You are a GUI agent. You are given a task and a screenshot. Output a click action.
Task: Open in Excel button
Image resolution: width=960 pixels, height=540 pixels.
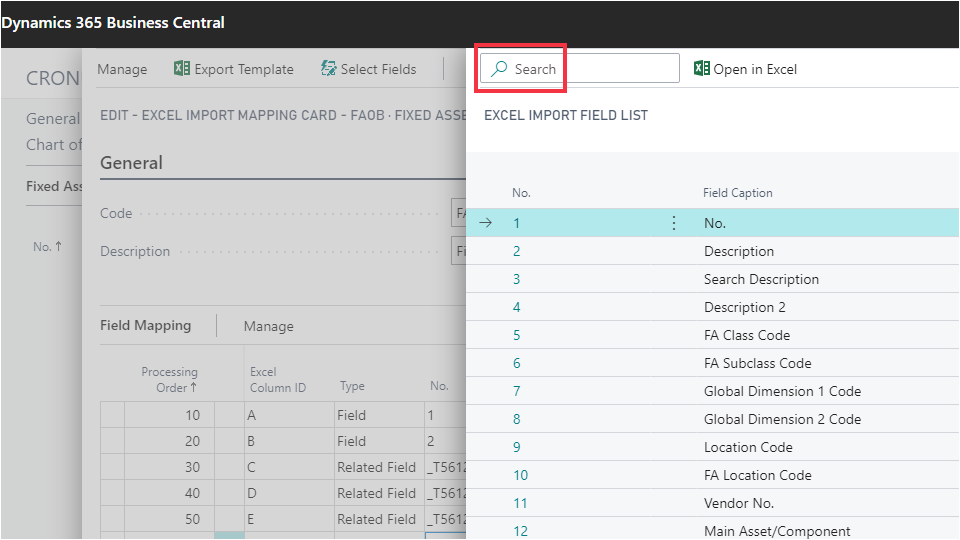click(745, 69)
